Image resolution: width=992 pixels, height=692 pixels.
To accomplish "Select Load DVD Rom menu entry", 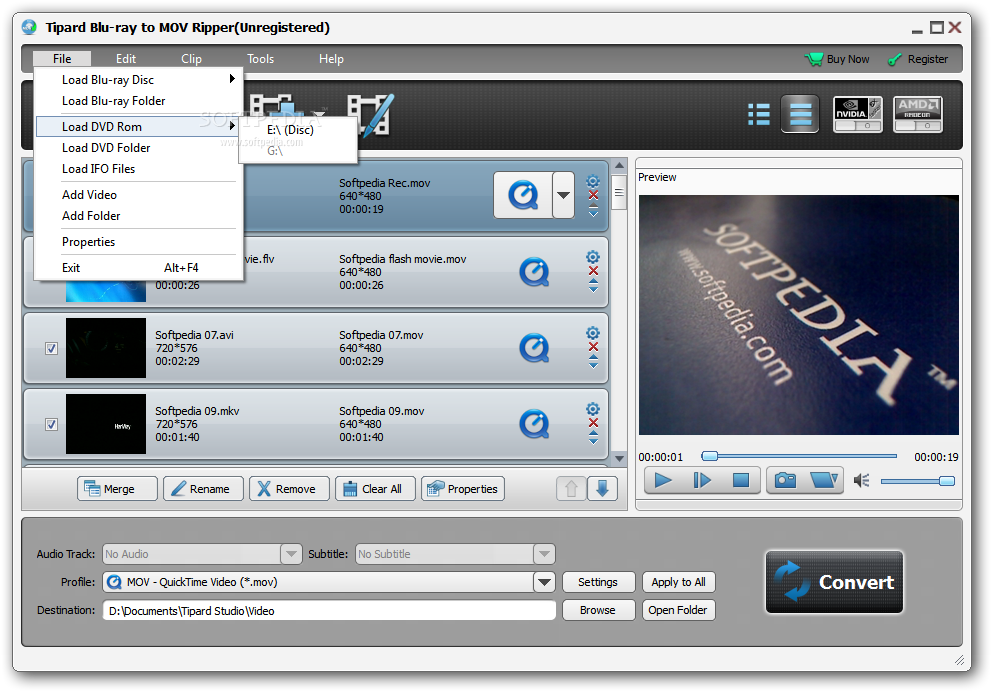I will pos(137,127).
